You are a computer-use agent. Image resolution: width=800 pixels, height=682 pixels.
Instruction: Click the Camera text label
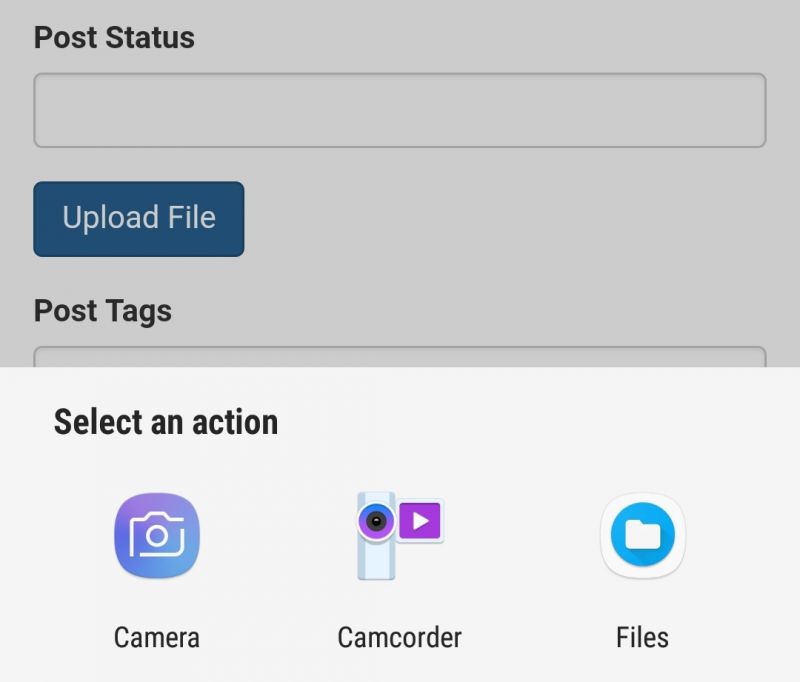coord(157,638)
